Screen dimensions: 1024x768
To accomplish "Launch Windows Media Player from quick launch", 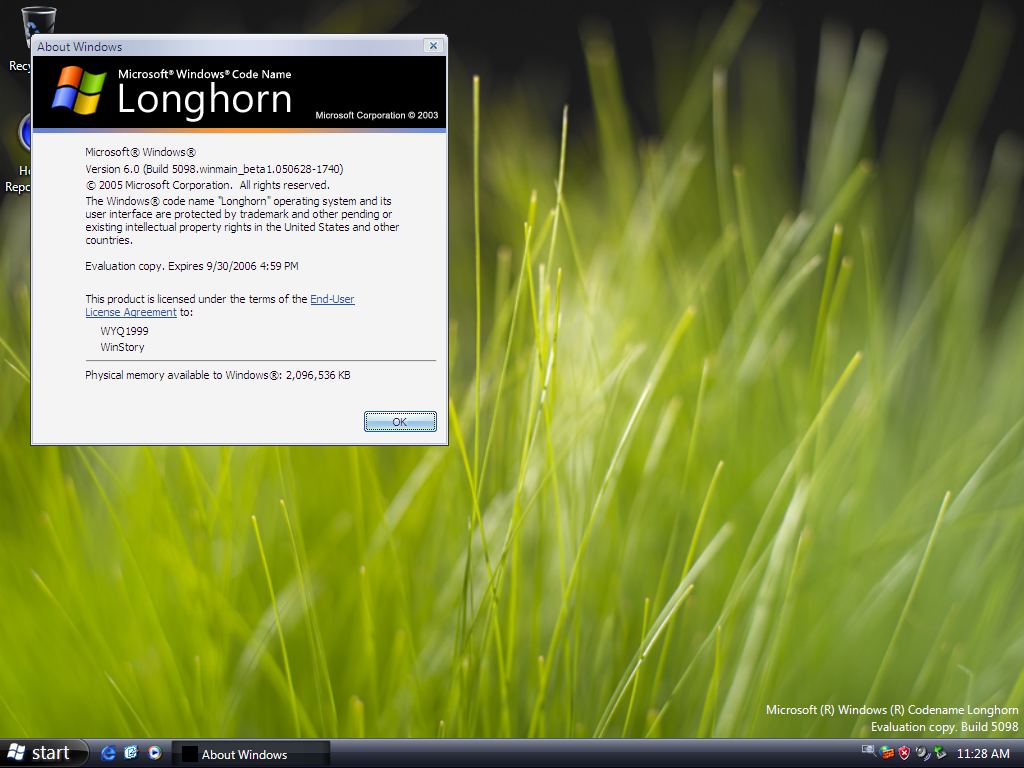I will pos(154,753).
